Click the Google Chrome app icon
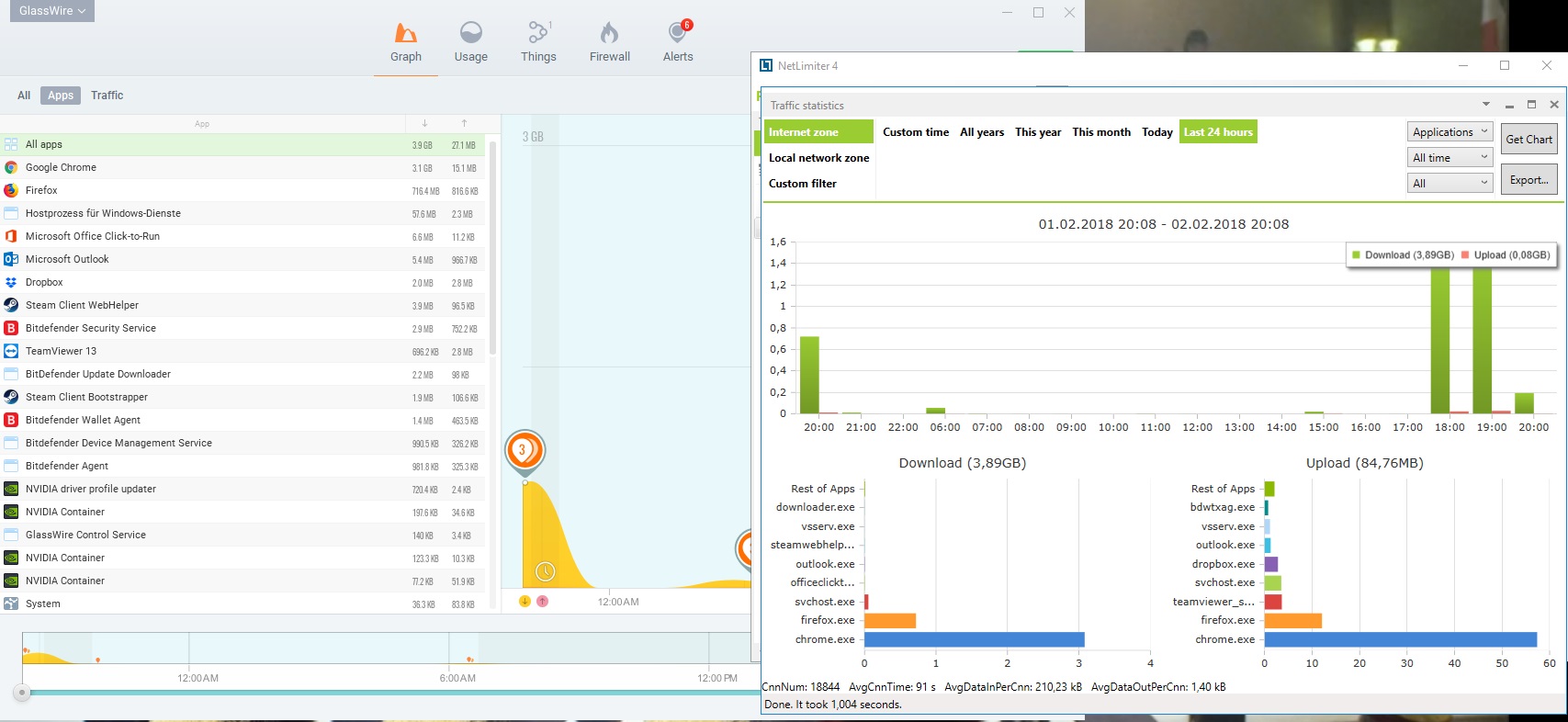The height and width of the screenshot is (722, 1568). pos(11,167)
